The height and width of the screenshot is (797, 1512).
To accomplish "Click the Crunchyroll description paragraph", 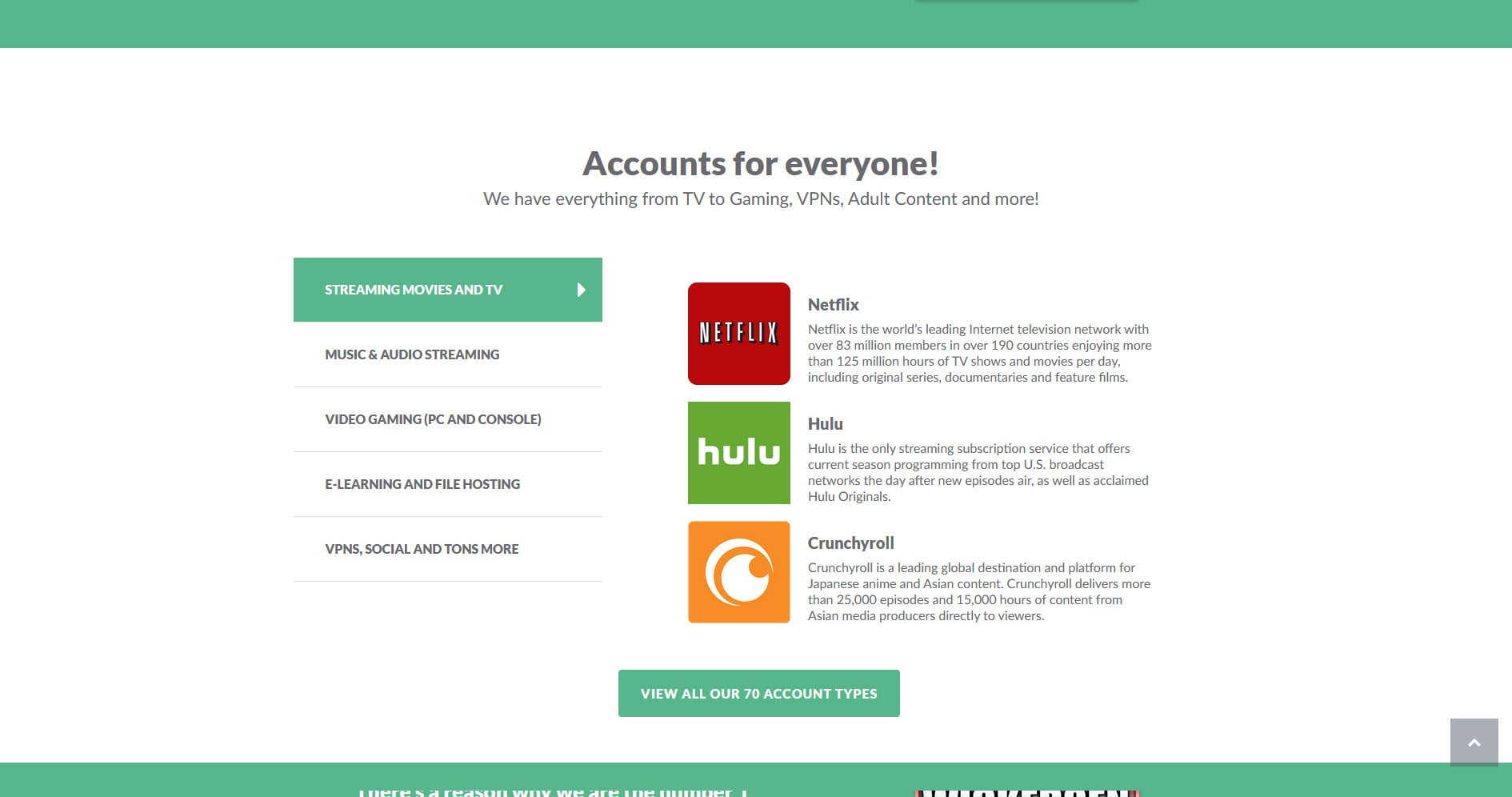I will click(x=979, y=591).
